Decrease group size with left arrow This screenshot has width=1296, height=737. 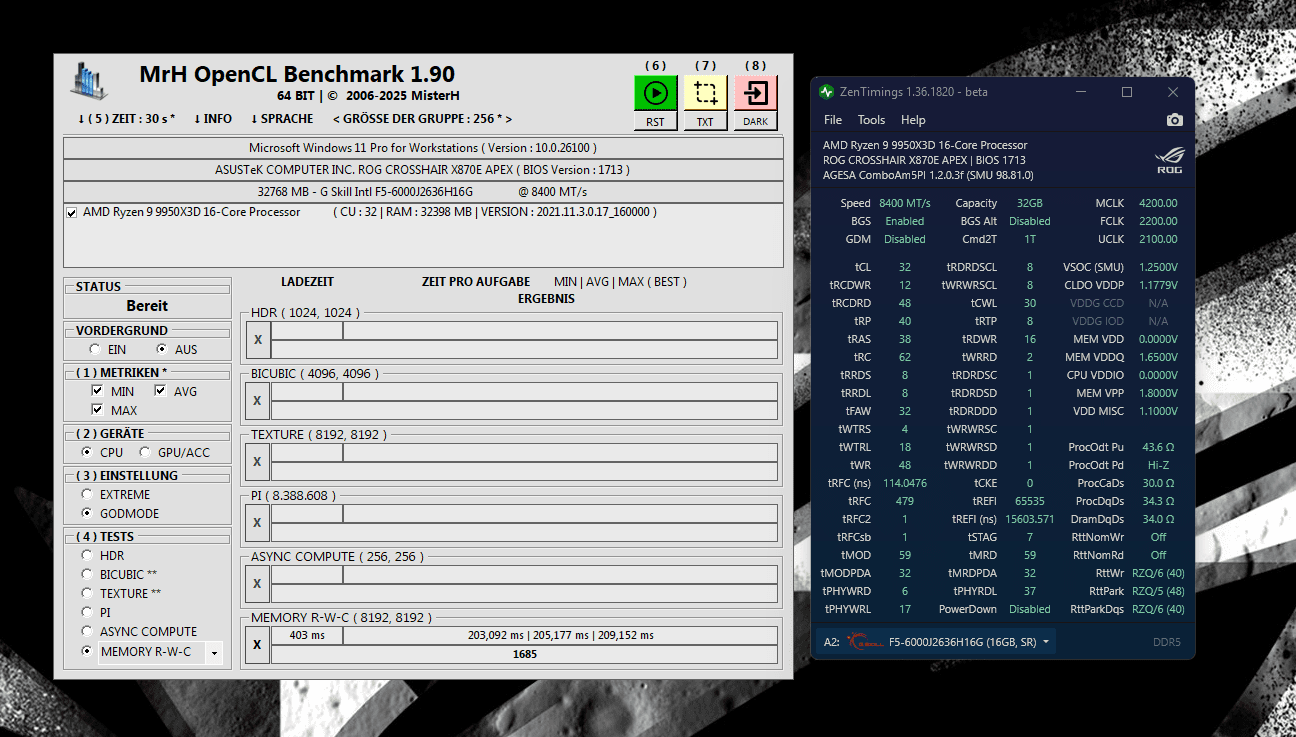336,119
